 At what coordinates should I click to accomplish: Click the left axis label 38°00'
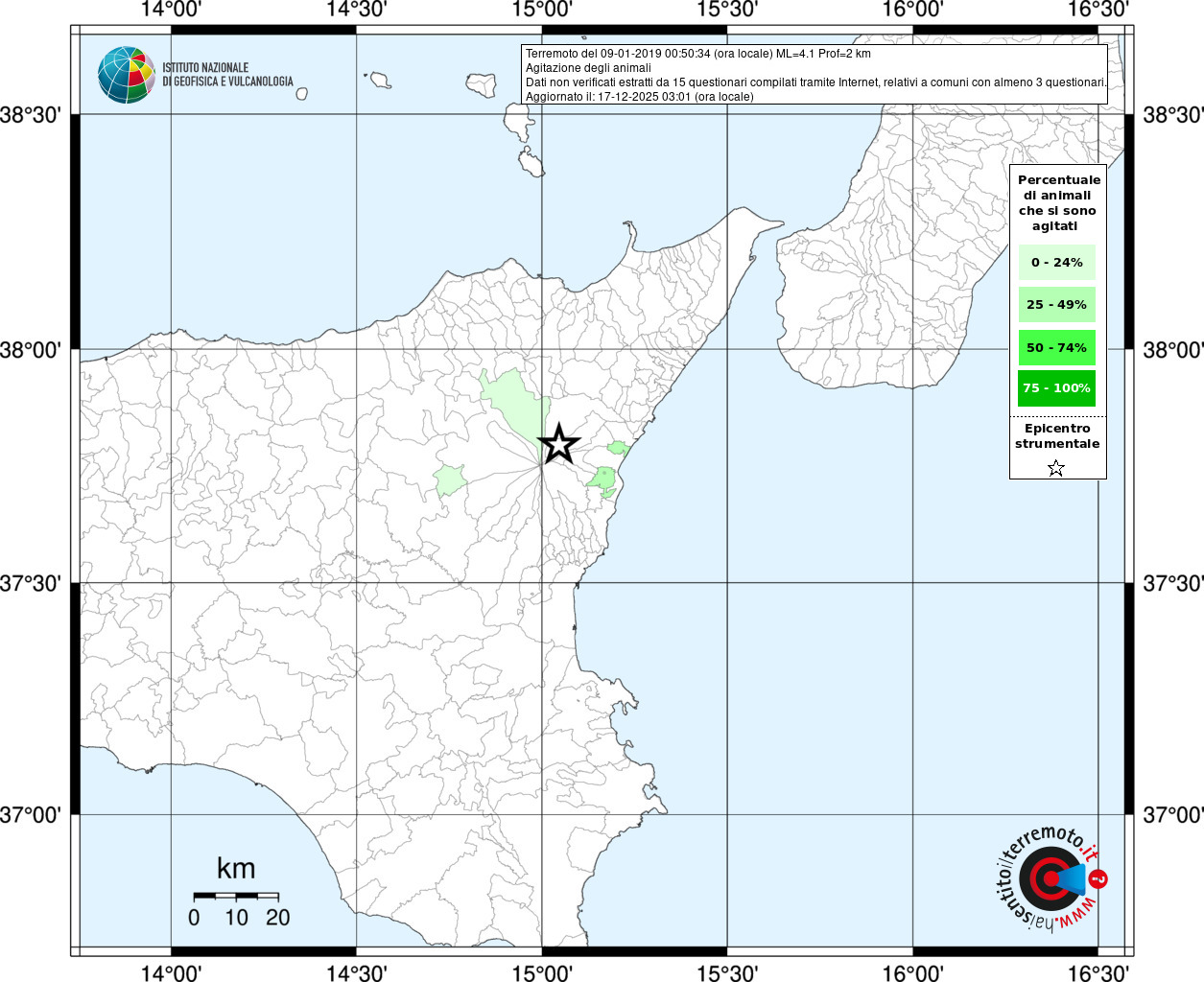(x=31, y=350)
